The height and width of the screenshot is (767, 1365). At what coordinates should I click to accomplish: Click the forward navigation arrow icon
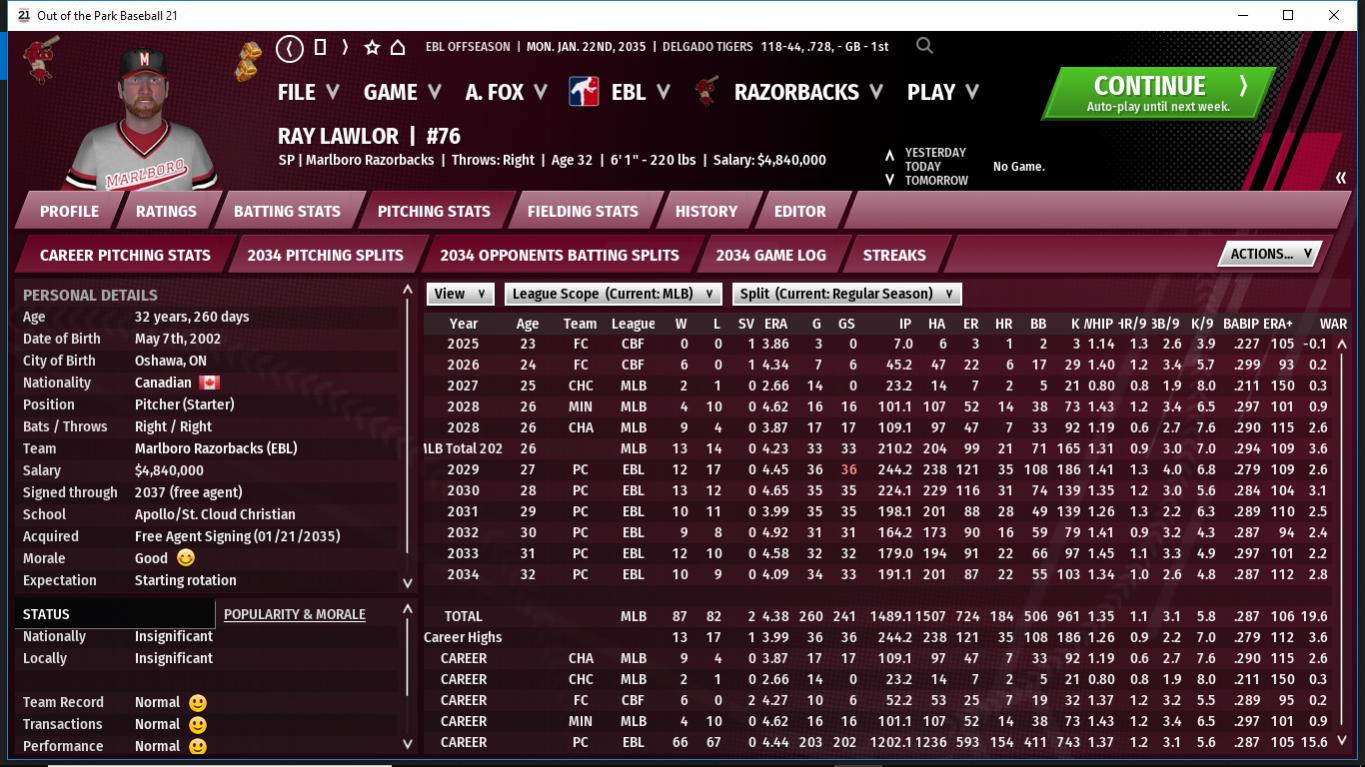click(345, 47)
